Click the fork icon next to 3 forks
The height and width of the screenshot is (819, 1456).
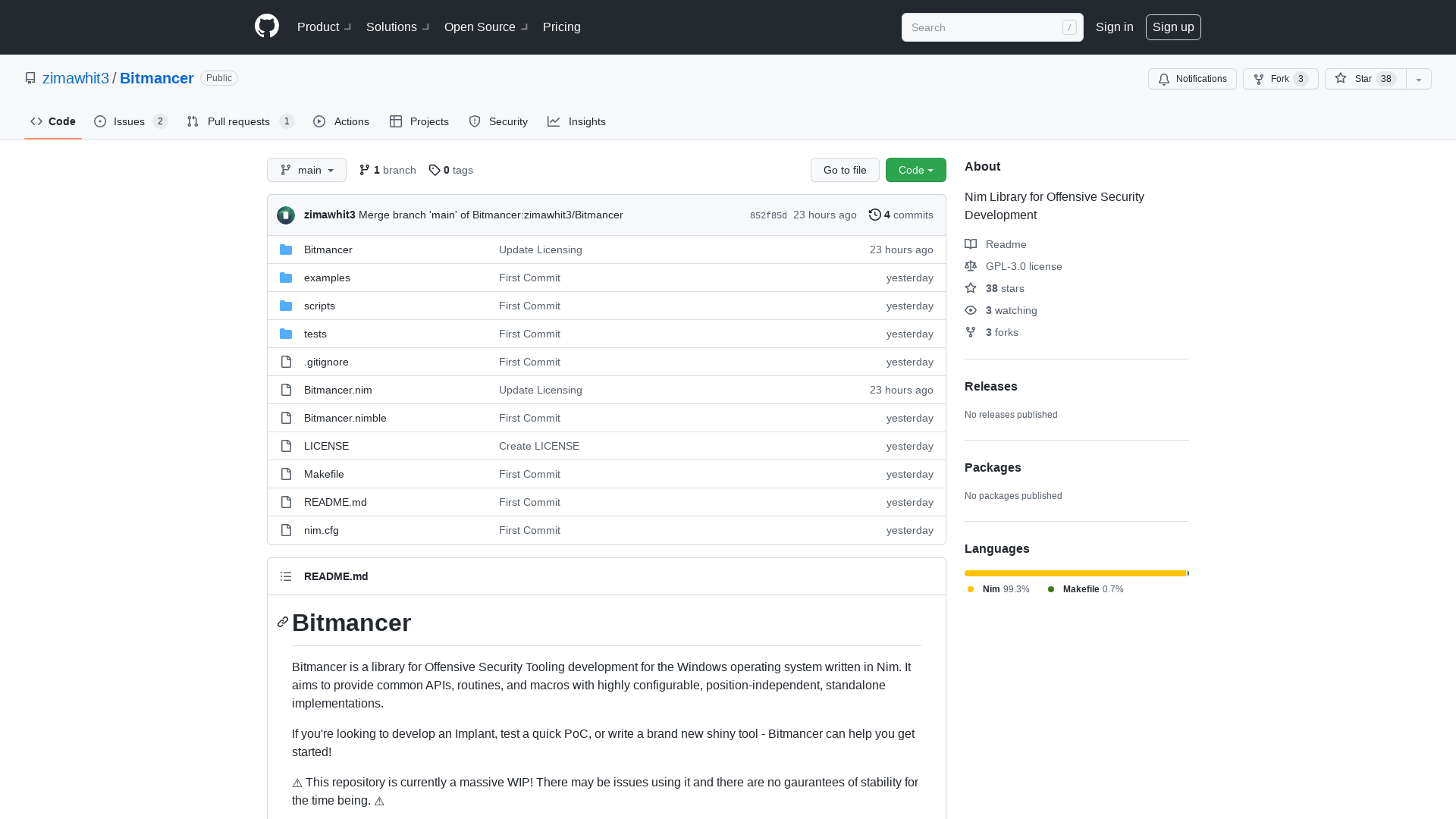click(x=971, y=332)
